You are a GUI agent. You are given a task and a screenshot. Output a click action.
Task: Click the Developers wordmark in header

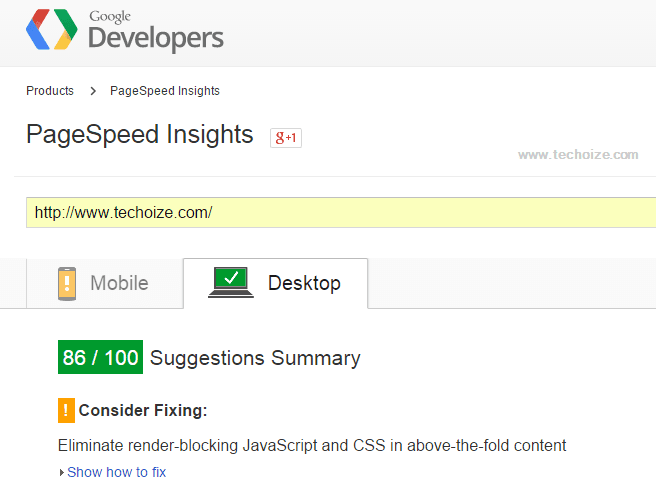click(x=156, y=38)
